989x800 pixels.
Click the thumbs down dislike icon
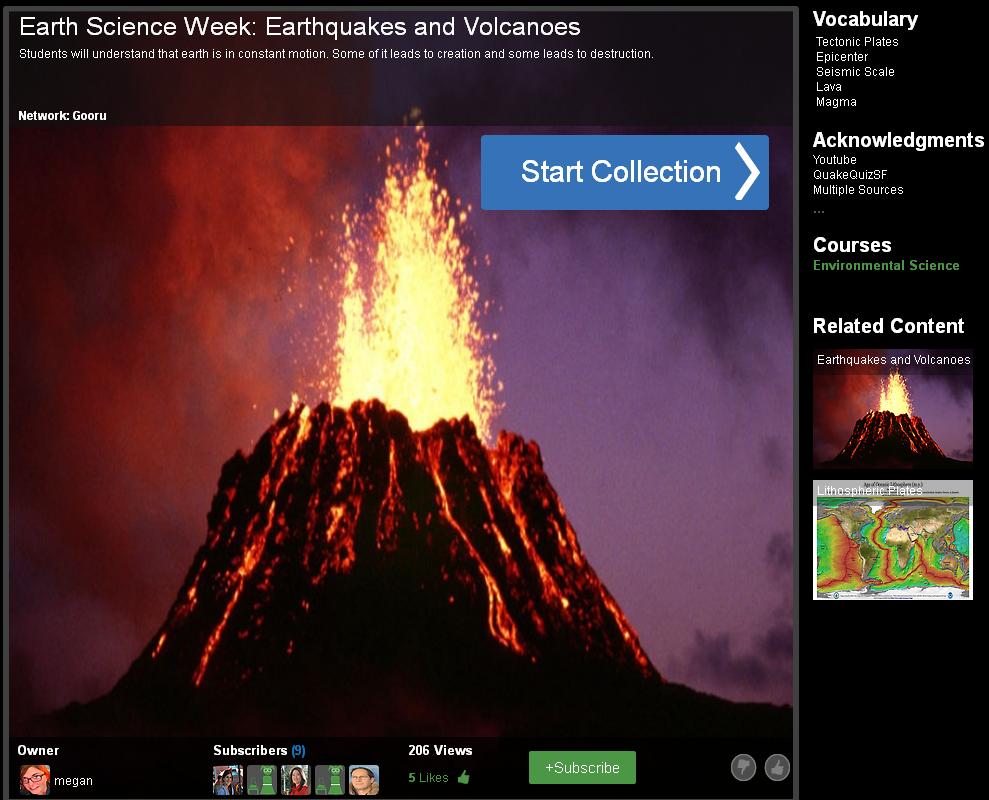tap(743, 767)
